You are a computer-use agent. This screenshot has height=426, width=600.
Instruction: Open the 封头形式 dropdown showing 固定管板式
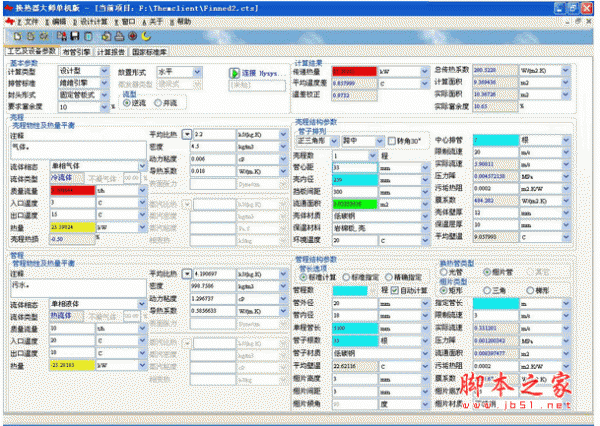104,95
